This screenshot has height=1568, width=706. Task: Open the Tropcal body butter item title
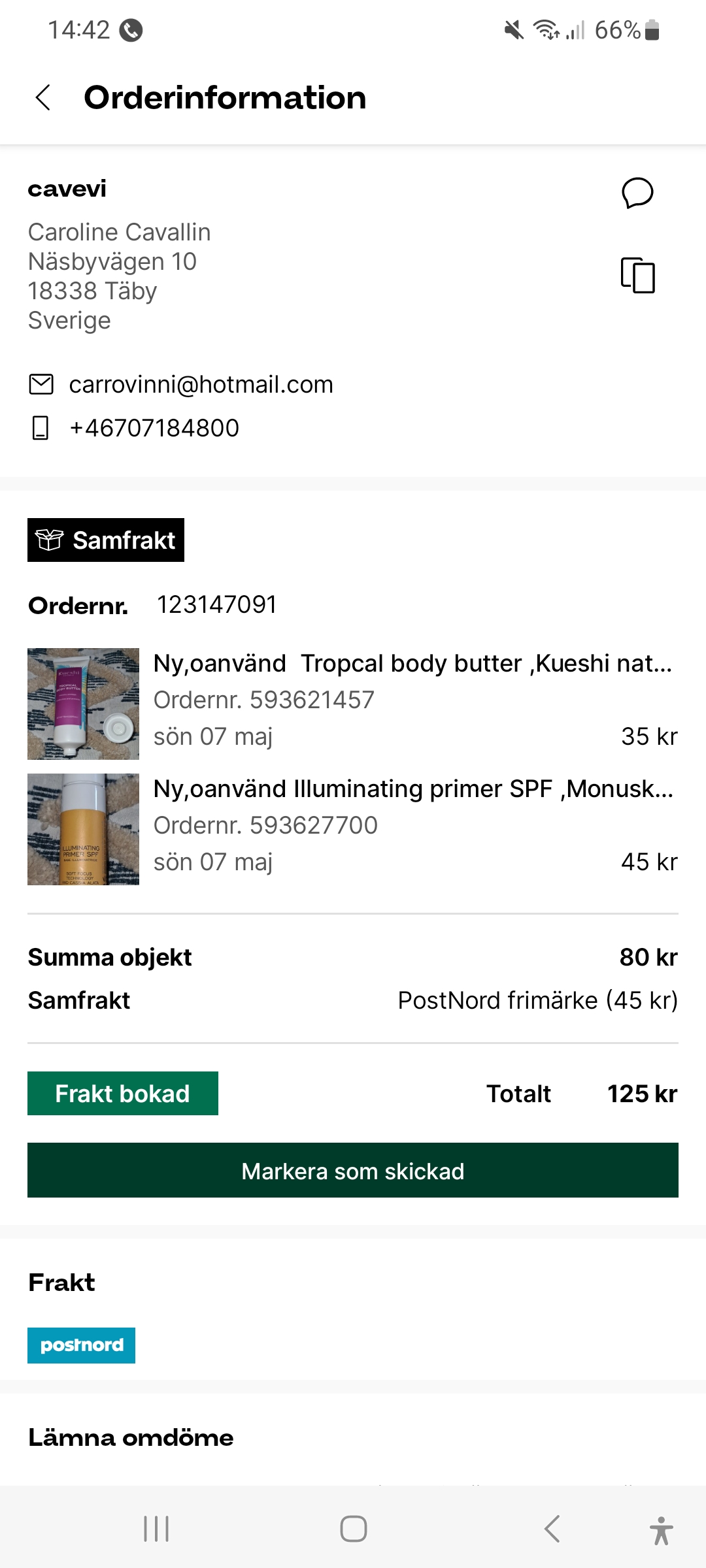[412, 663]
